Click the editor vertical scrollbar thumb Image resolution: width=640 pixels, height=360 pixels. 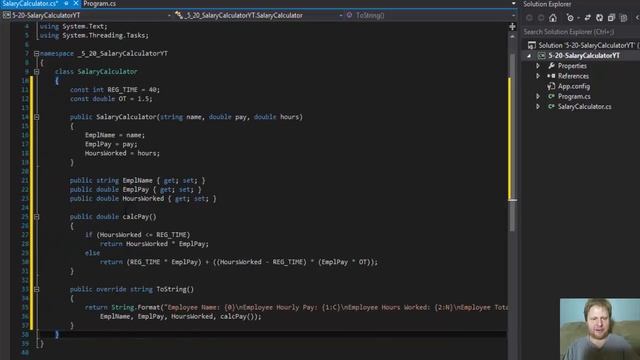pyautogui.click(x=513, y=143)
